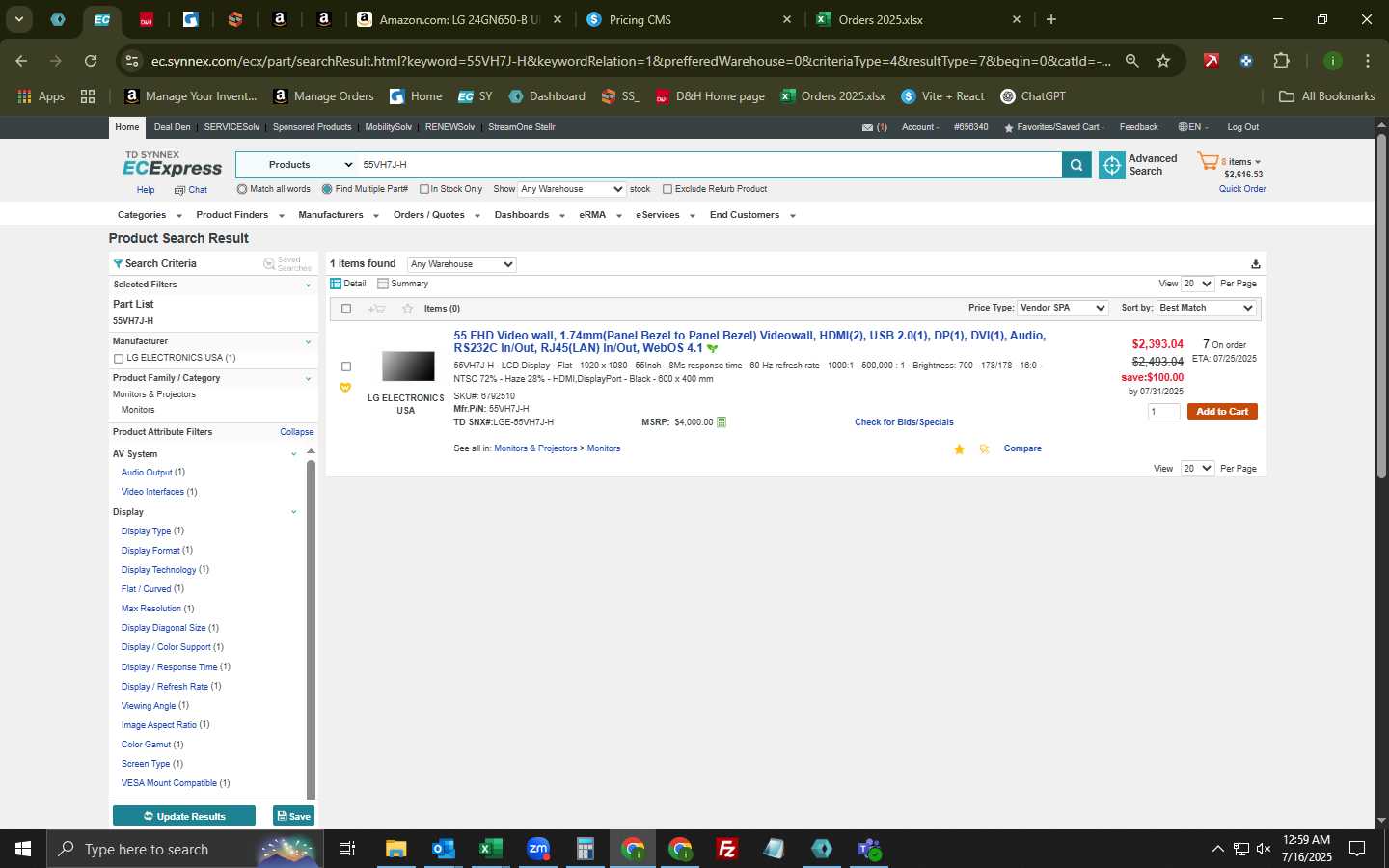Screen dimensions: 1389x868
Task: Click the messages envelope icon
Action: click(x=867, y=127)
